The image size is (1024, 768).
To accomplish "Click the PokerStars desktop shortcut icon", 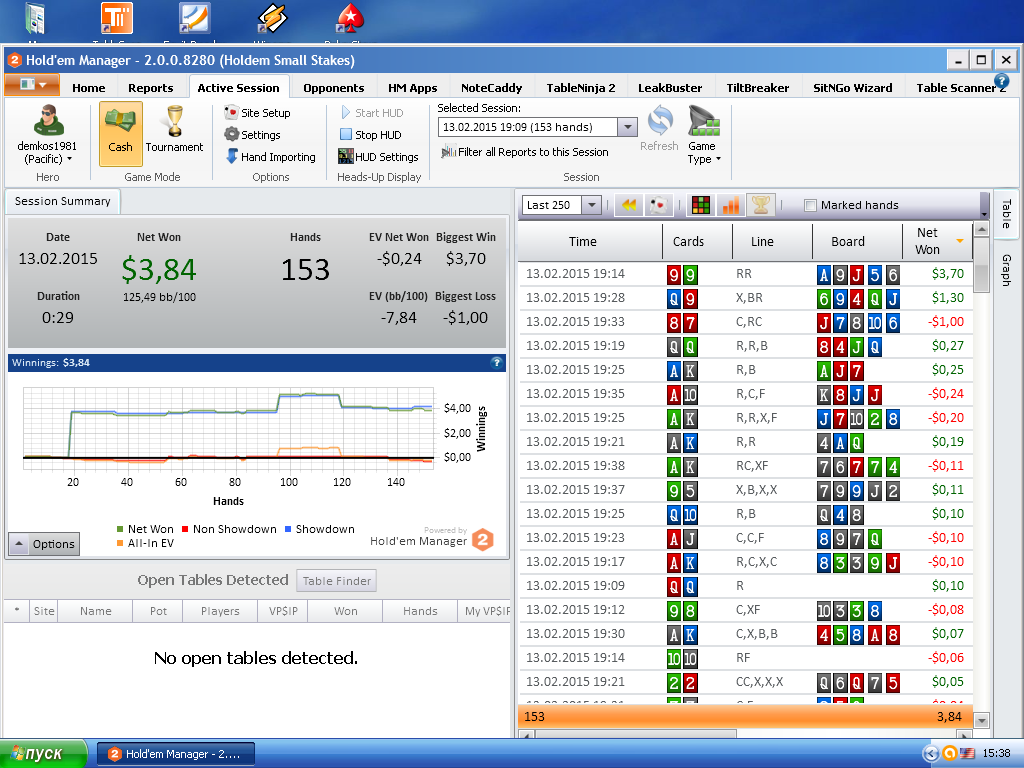I will 351,18.
